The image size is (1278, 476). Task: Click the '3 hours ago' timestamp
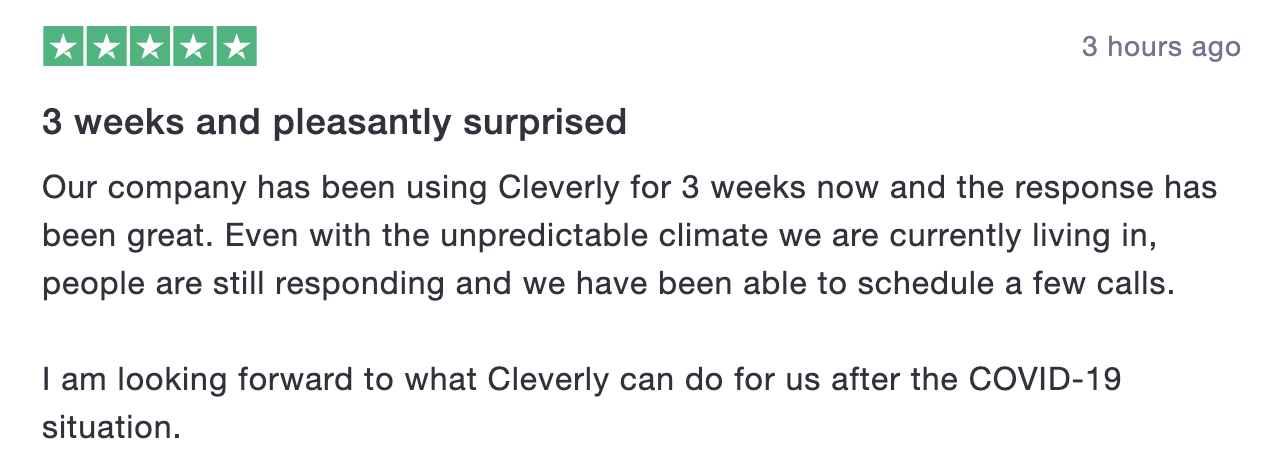point(1161,47)
